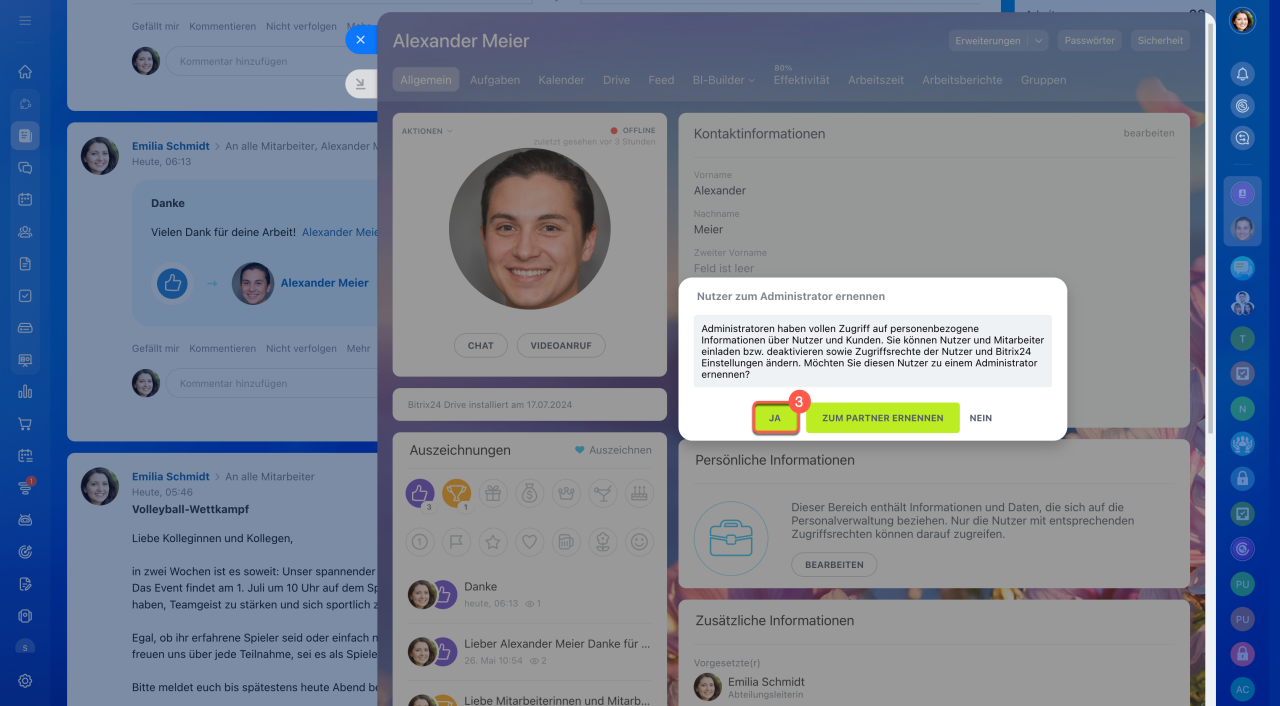Switch to the Gruppen tab in profile

tap(1043, 80)
